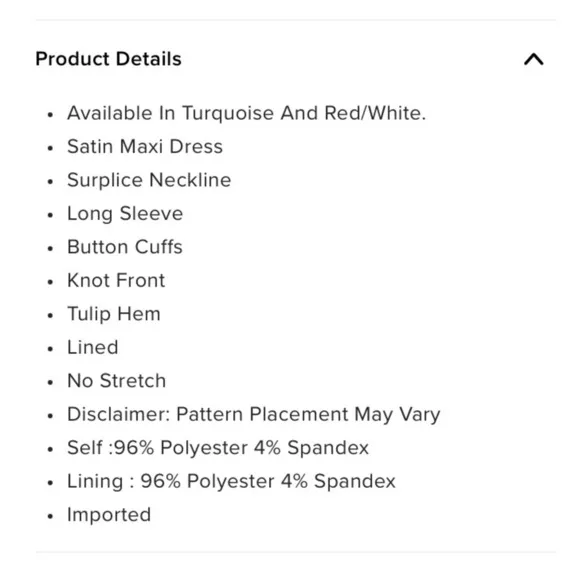Viewport: 580px width, 580px height.
Task: Click the bullet point beside 'Imported'
Action: pos(51,516)
